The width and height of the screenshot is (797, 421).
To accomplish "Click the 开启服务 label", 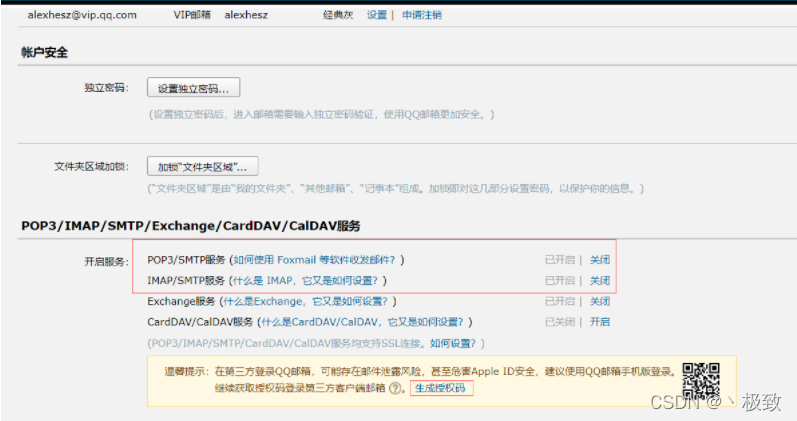I will [x=106, y=262].
